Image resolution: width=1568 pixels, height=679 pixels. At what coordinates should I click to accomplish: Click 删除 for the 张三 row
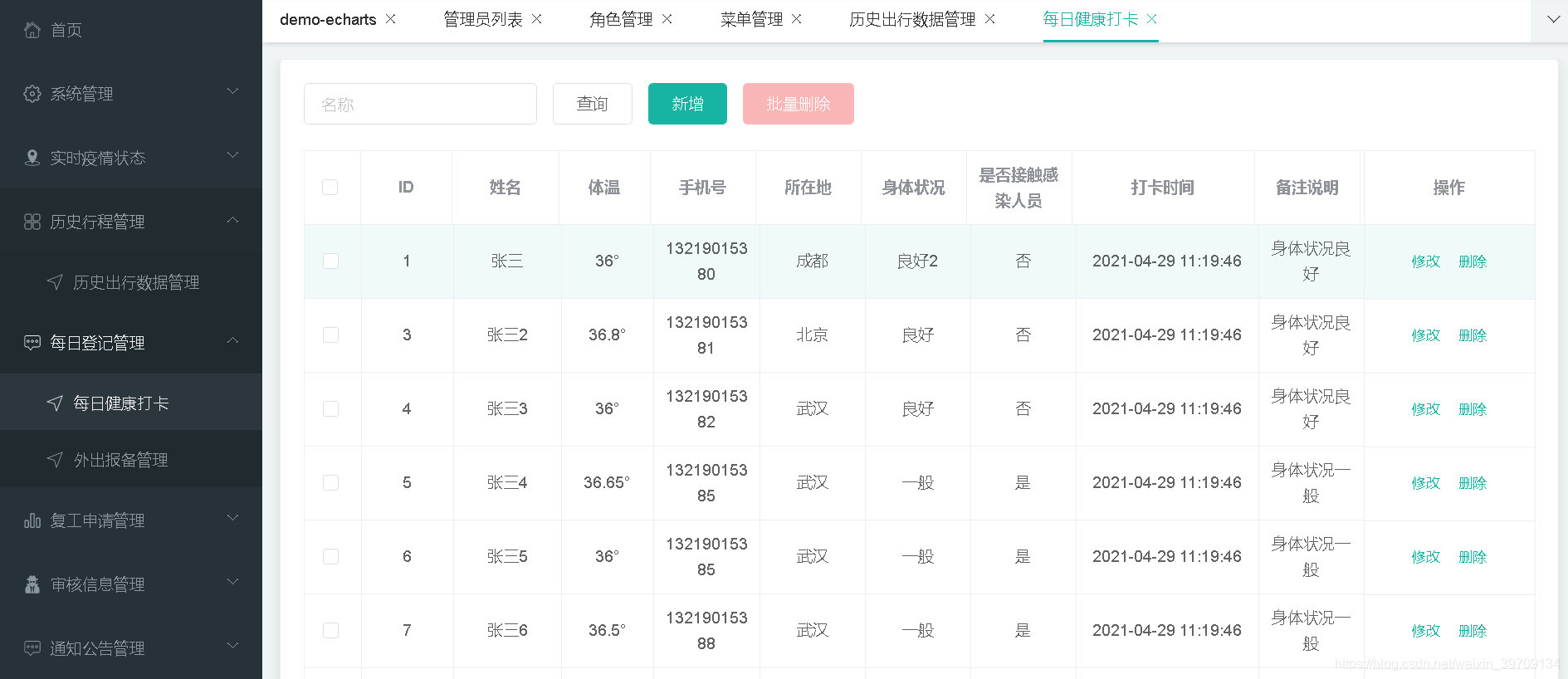tap(1473, 261)
